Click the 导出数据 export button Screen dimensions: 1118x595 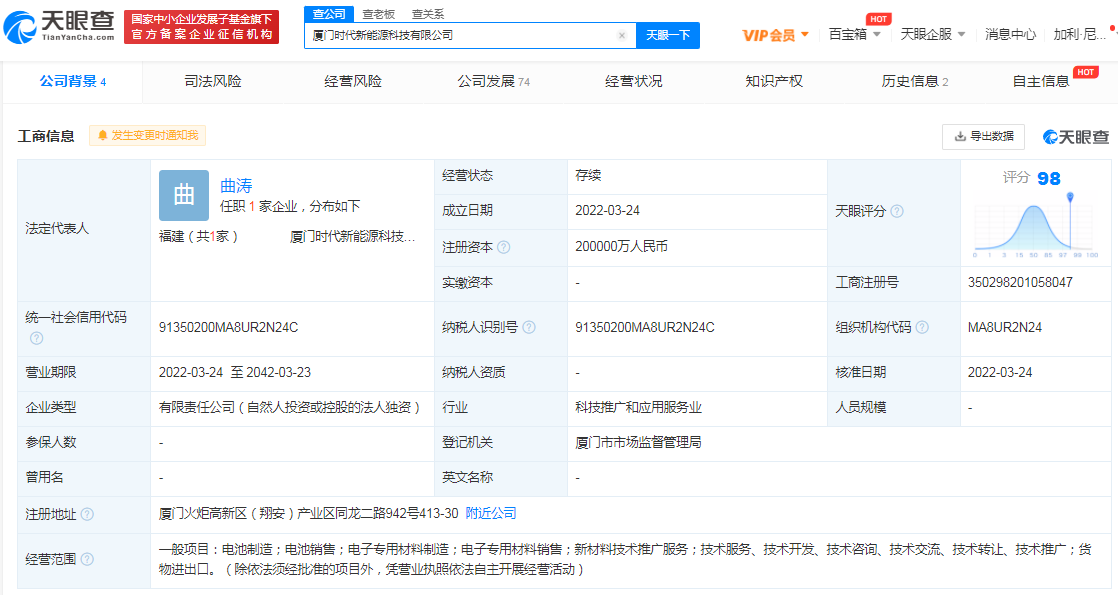983,136
